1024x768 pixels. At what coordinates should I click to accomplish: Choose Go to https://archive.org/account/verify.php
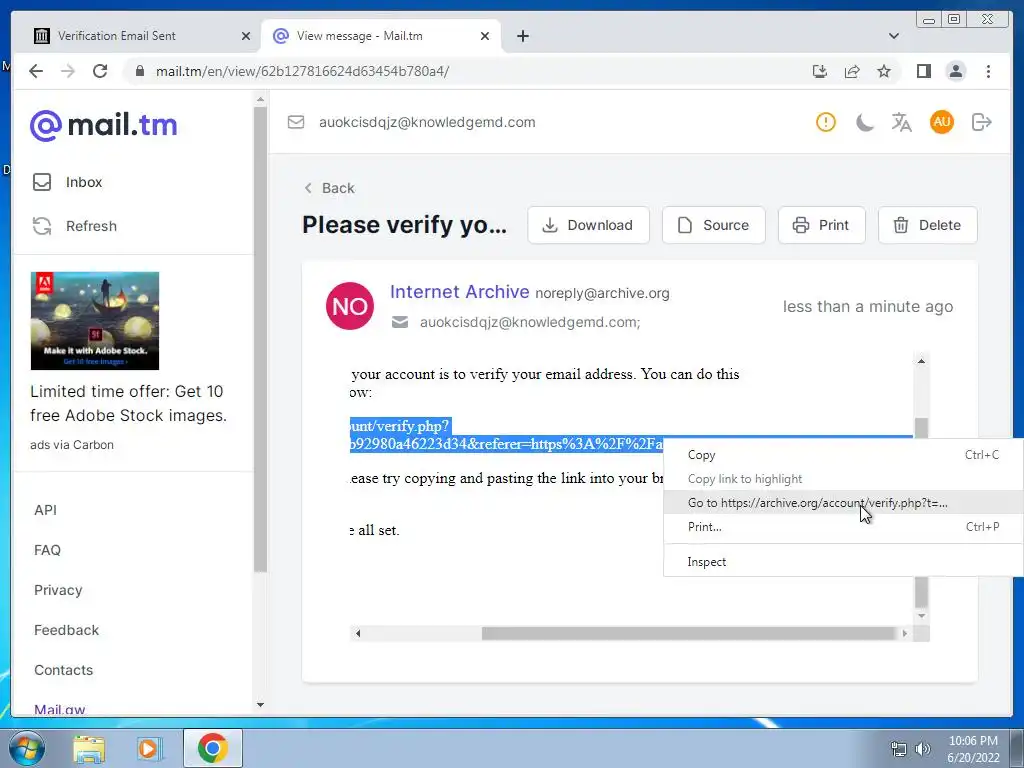click(843, 503)
